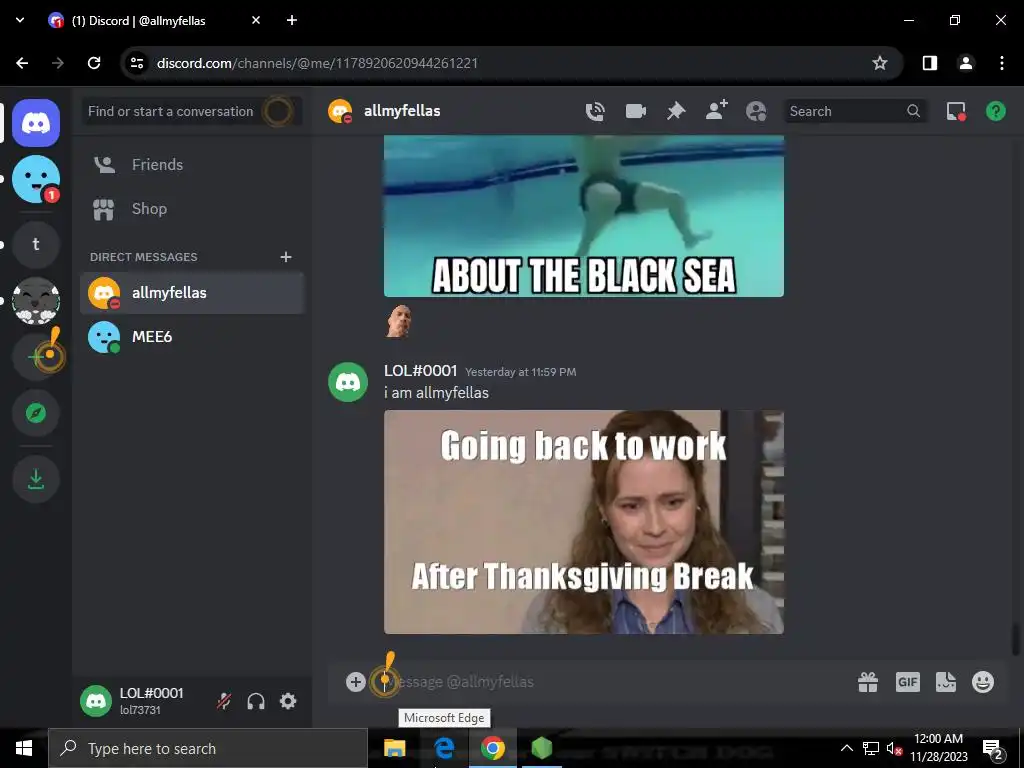Click the LOL#0001 user panel name
Viewport: 1024px width, 768px height.
click(152, 693)
